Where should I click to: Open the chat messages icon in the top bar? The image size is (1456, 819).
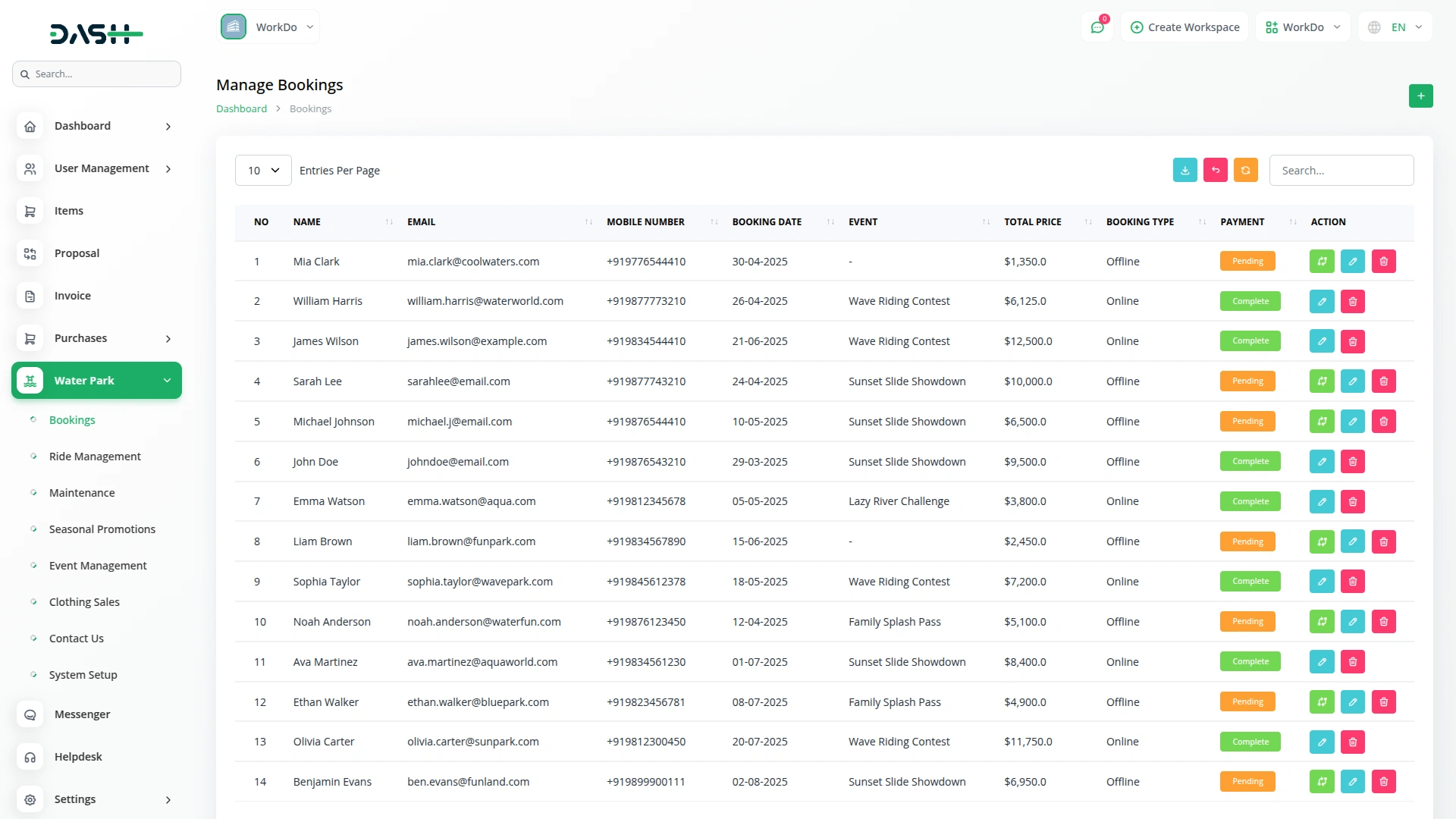pyautogui.click(x=1097, y=27)
